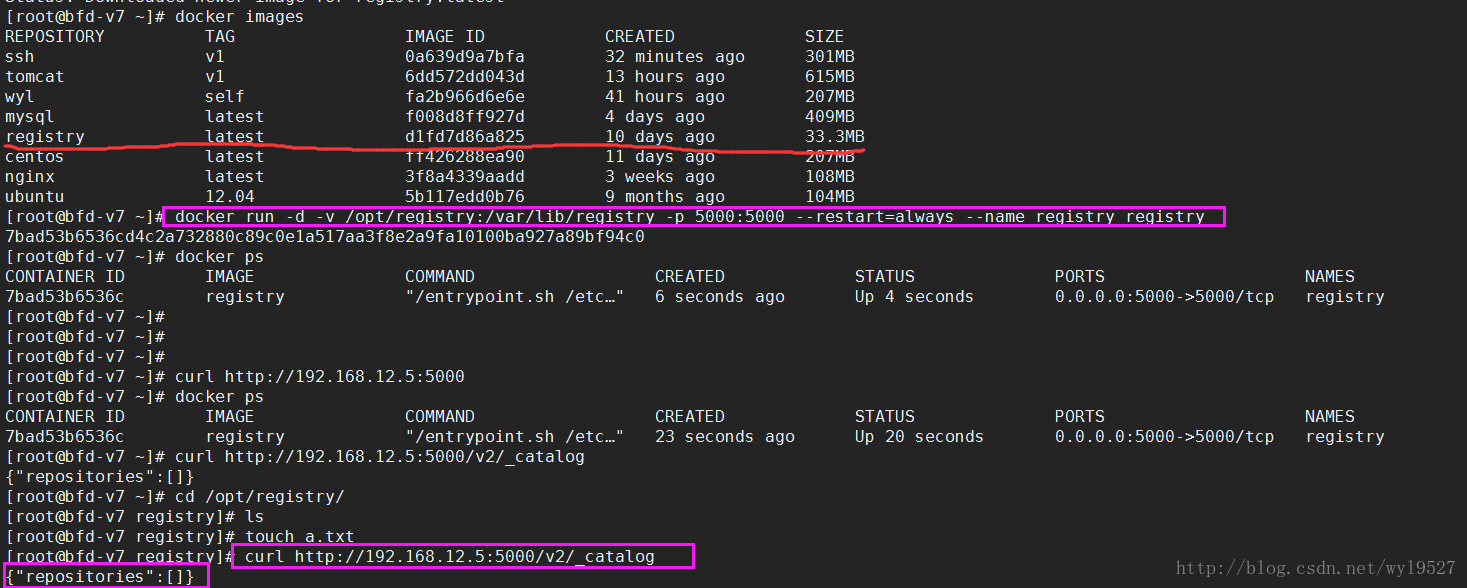Screen dimensions: 1467x588
Task: Click image ID 0a639d9a7bfa
Action: tap(465, 56)
